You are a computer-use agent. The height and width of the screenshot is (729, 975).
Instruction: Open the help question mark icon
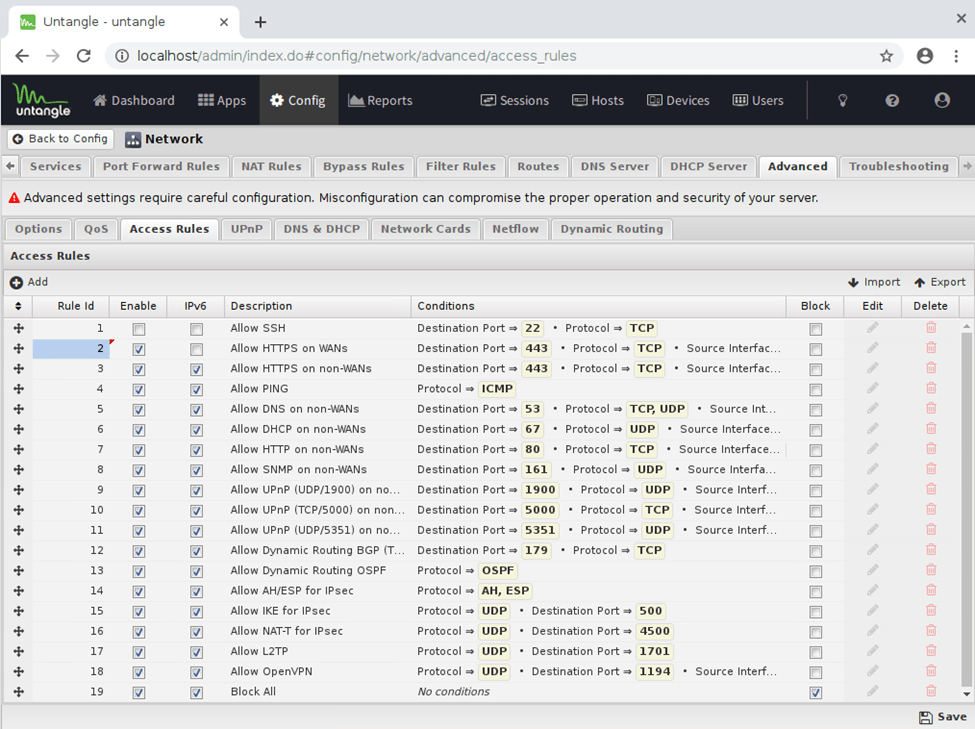tap(892, 100)
